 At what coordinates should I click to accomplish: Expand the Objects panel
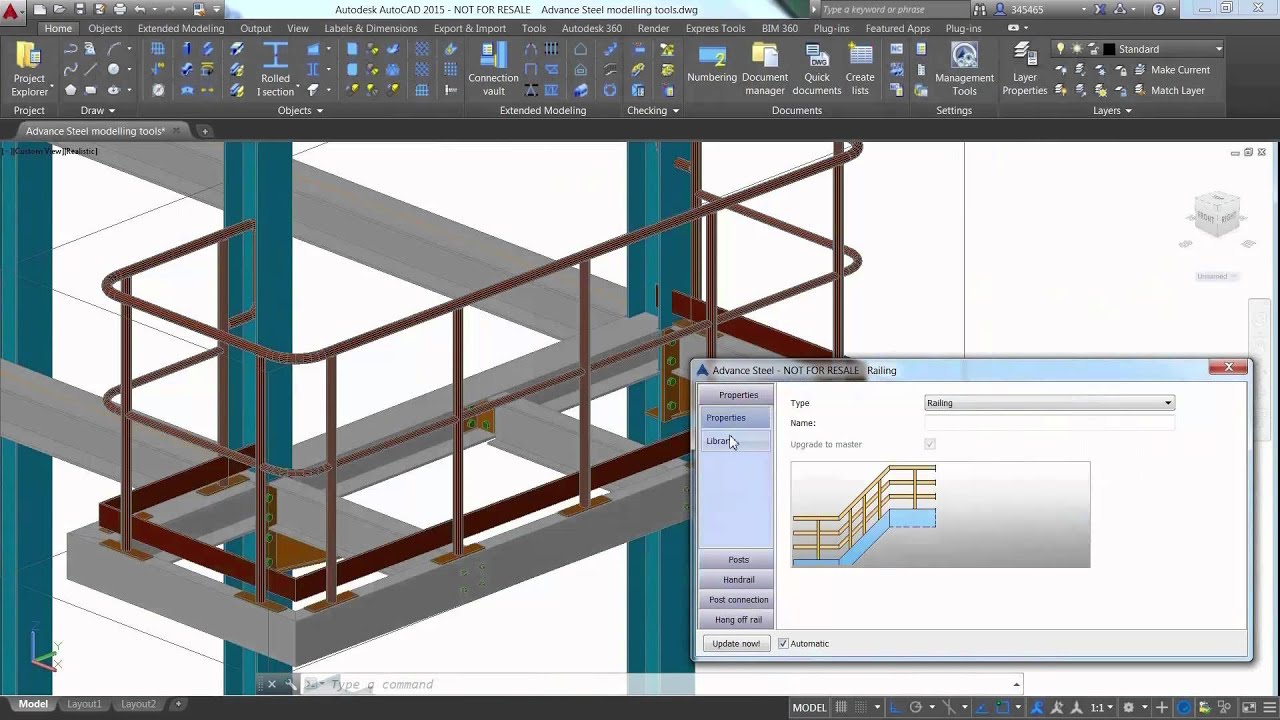[300, 110]
